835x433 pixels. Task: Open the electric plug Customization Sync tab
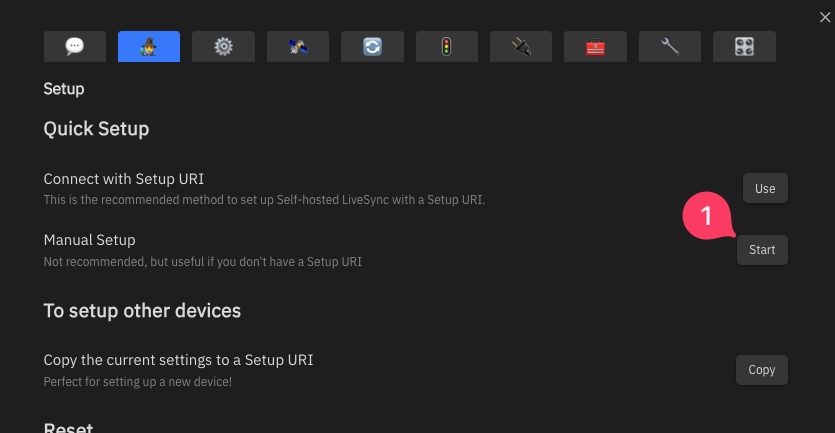[521, 46]
